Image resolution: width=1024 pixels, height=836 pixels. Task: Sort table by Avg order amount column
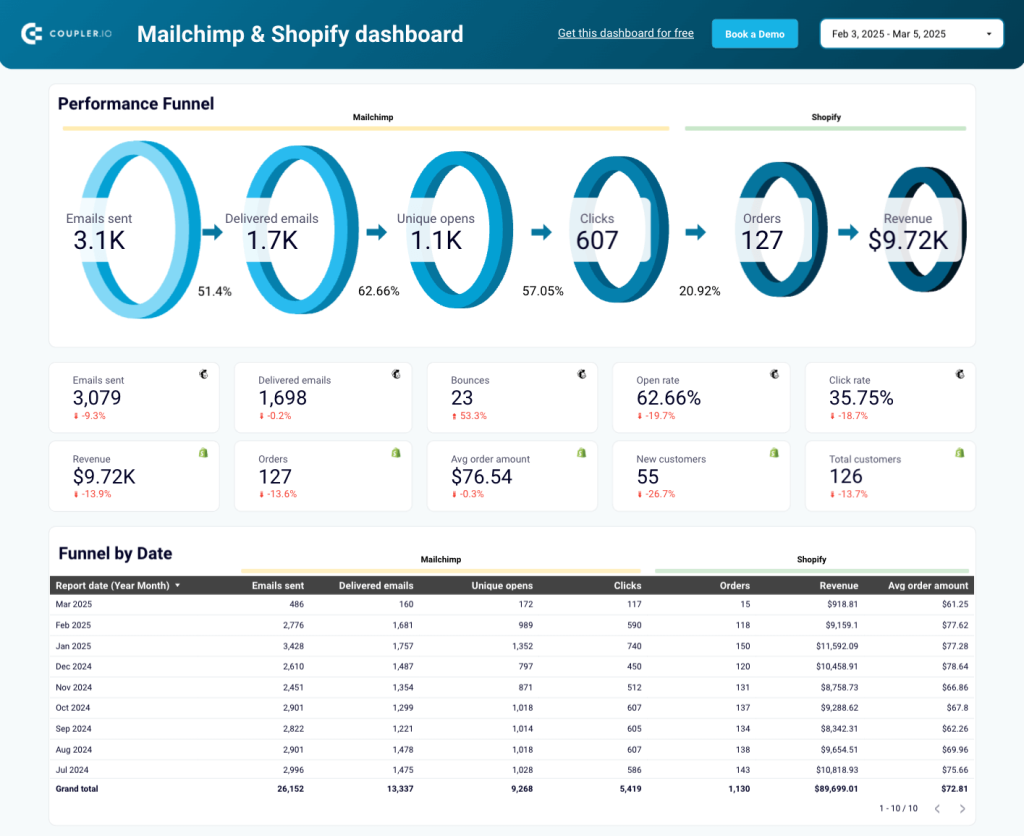pyautogui.click(x=928, y=586)
